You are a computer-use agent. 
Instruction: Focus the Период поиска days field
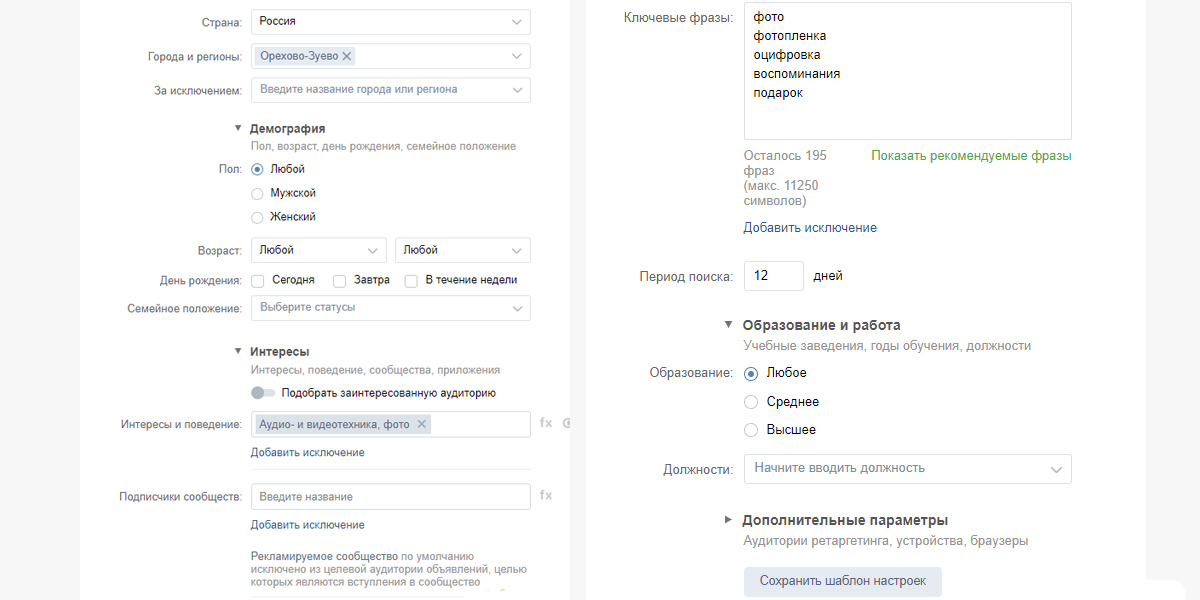(774, 276)
